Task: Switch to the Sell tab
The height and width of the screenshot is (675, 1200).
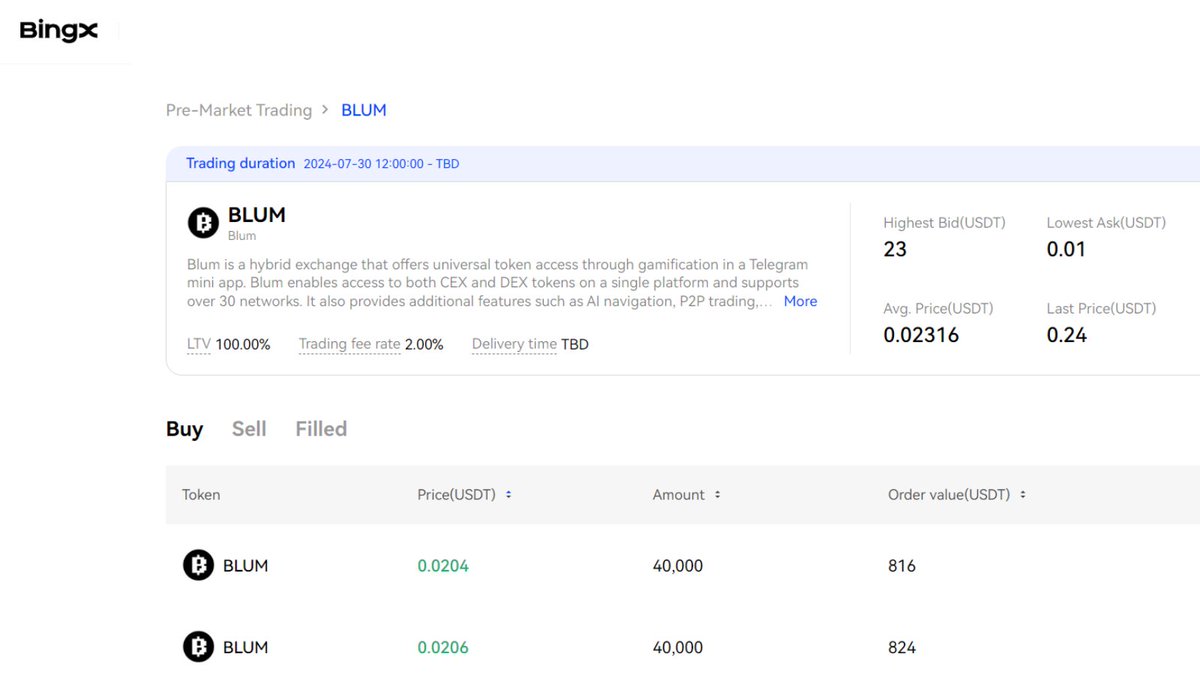Action: coord(249,429)
